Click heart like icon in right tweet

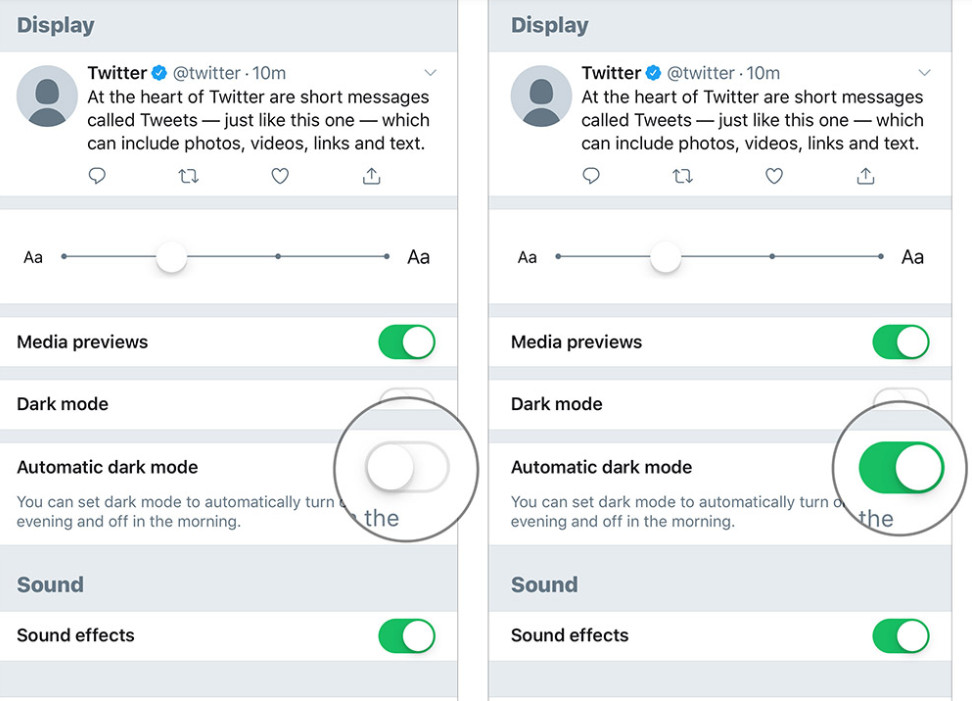pos(774,176)
